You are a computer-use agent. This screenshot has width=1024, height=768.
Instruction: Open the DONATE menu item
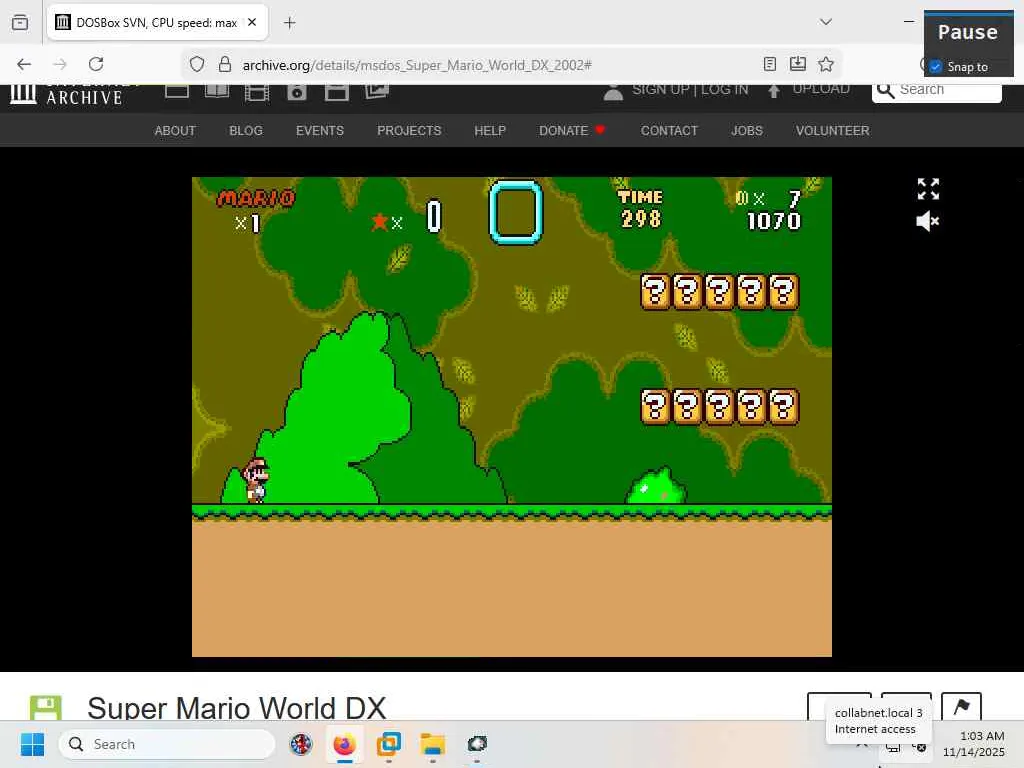coord(571,131)
